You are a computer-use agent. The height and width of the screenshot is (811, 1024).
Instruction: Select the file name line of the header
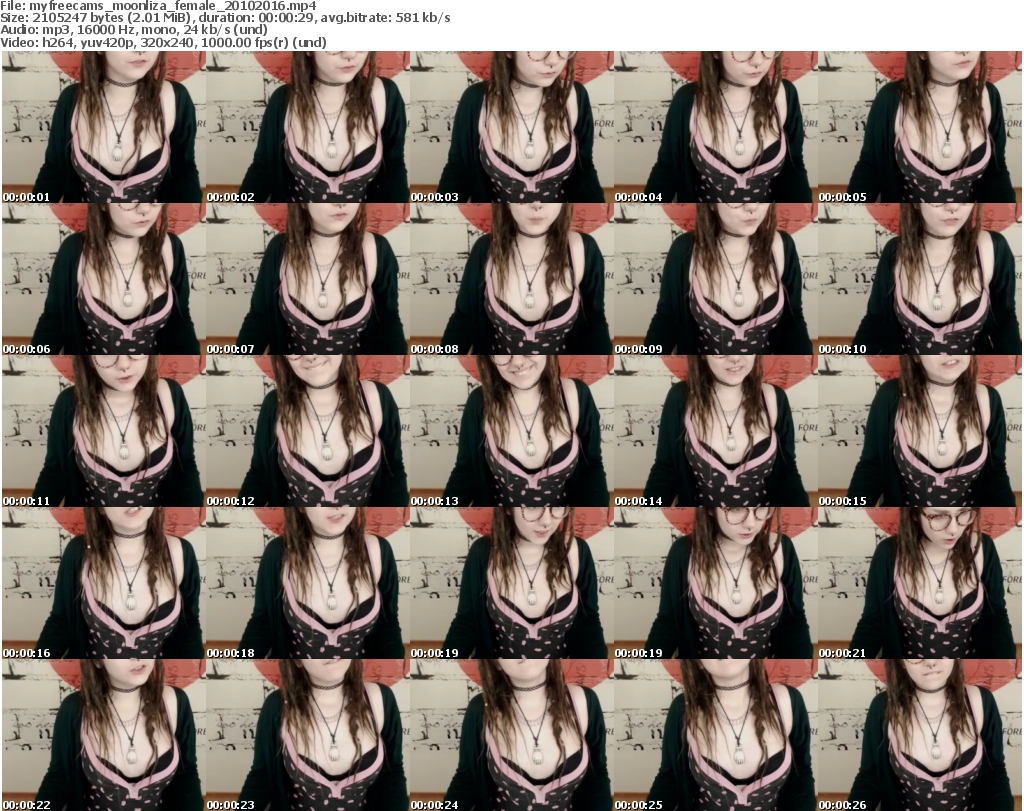coord(159,6)
